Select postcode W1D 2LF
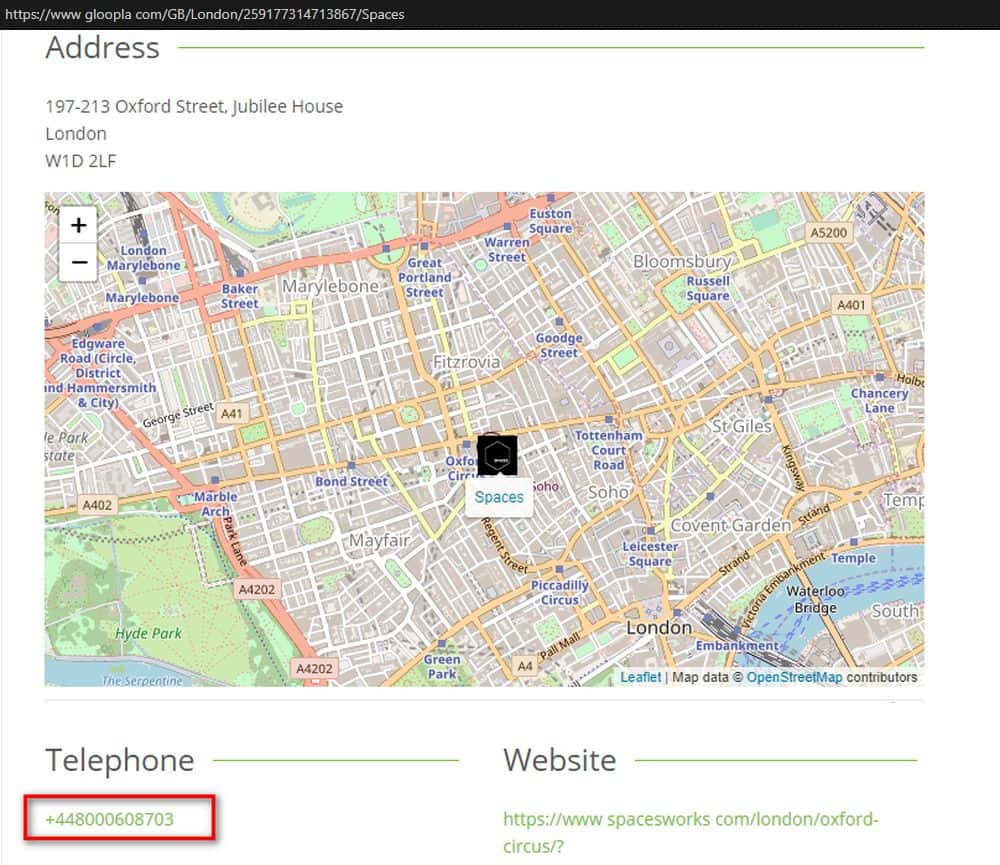1000x865 pixels. tap(81, 161)
